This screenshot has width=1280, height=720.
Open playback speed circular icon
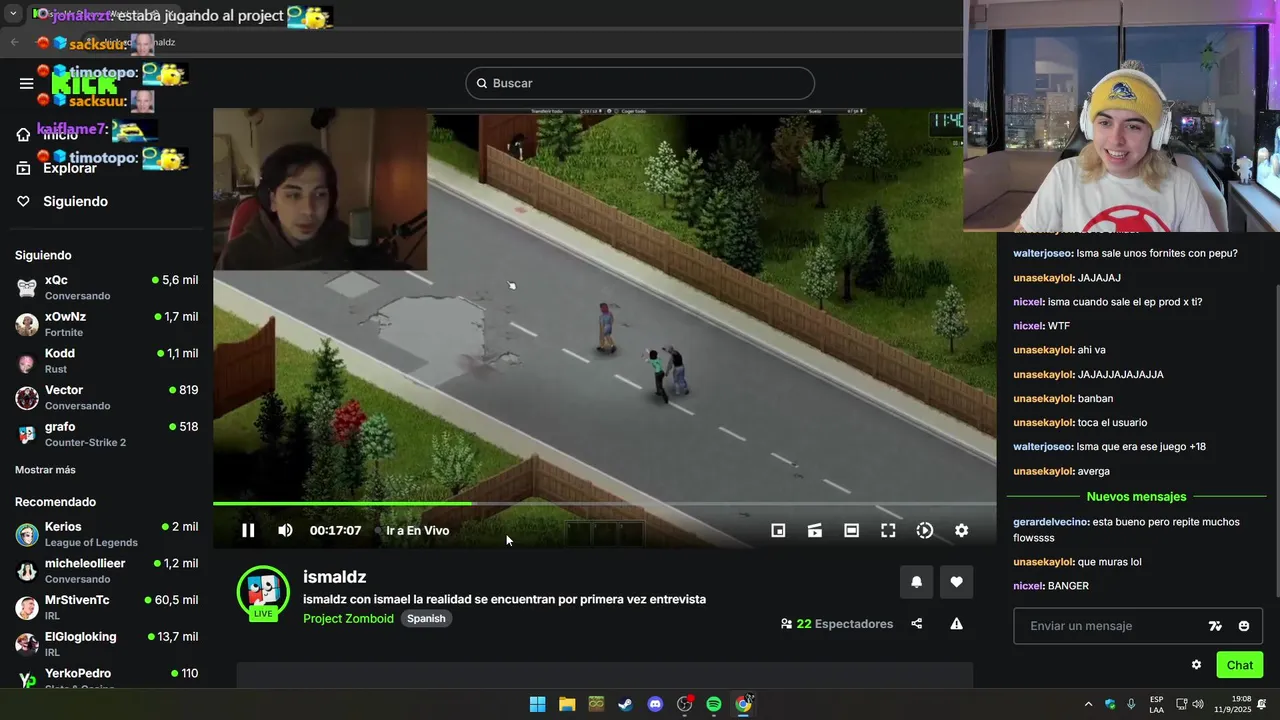[x=925, y=531]
